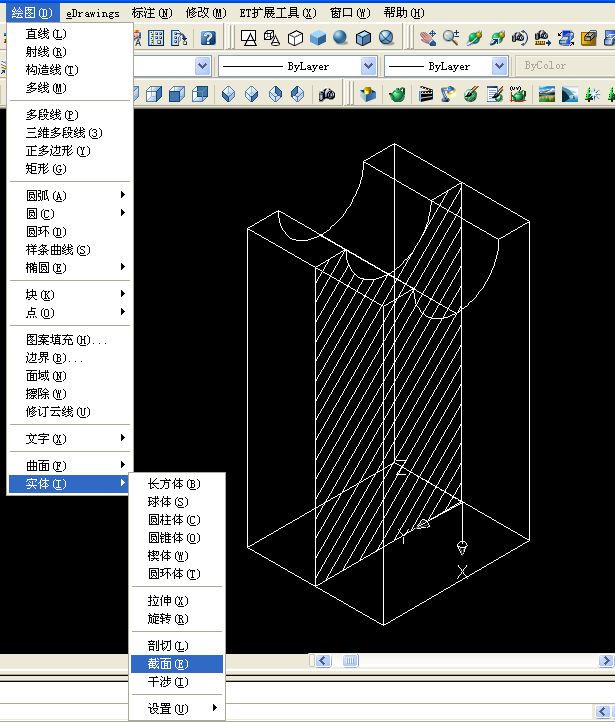The width and height of the screenshot is (615, 723).
Task: Activate the 3D Swivel camera icon
Action: click(520, 38)
